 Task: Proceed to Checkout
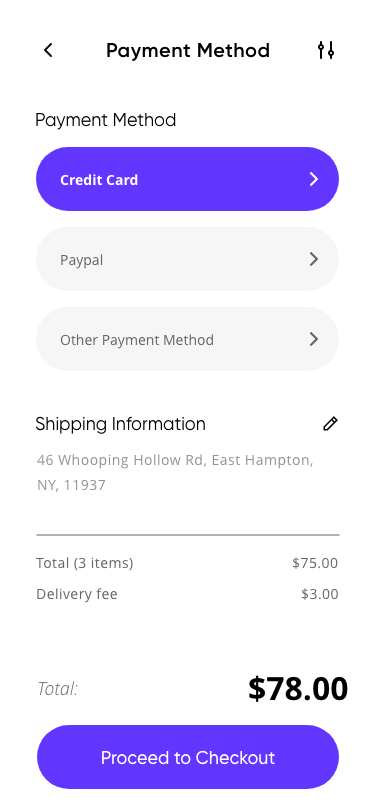pyautogui.click(x=188, y=757)
